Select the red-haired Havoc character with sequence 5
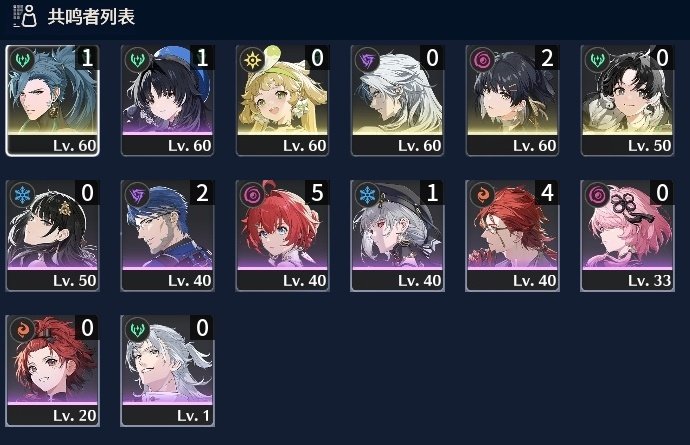 [x=283, y=235]
